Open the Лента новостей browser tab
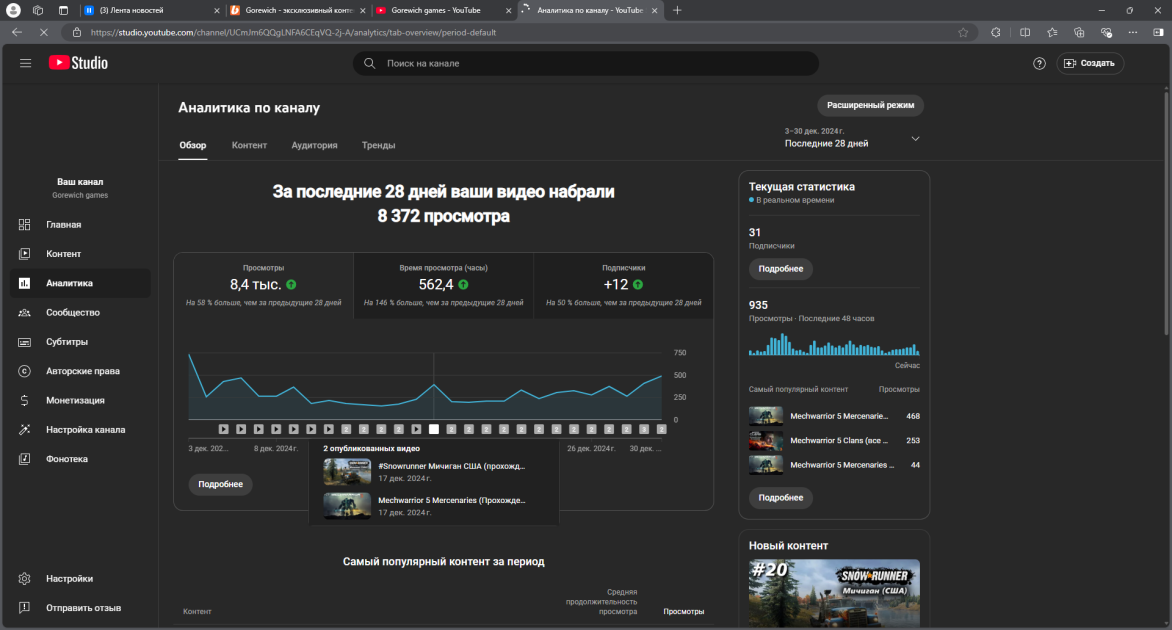Screen dimensions: 1172x630 pos(152,10)
